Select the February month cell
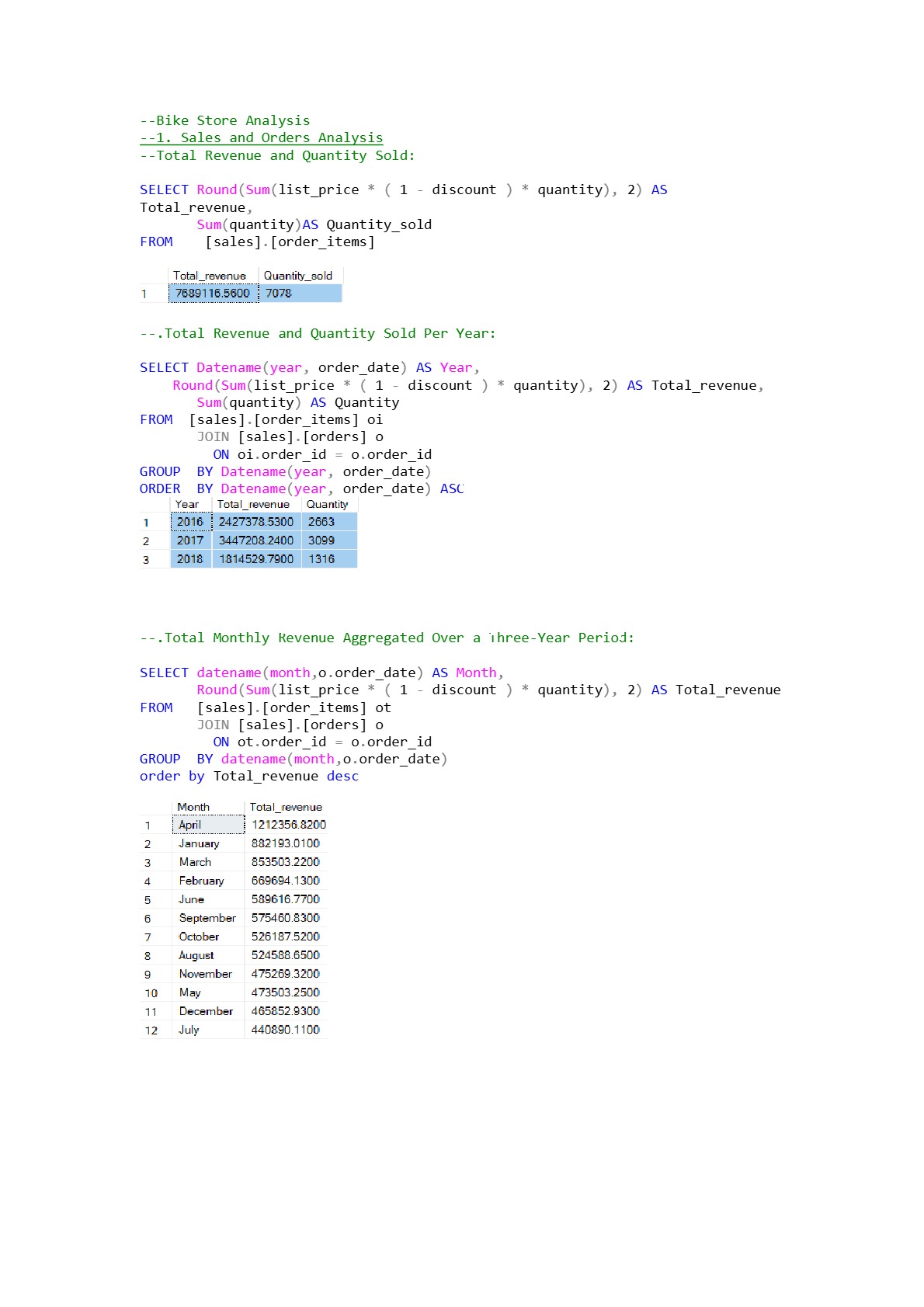 [x=208, y=881]
